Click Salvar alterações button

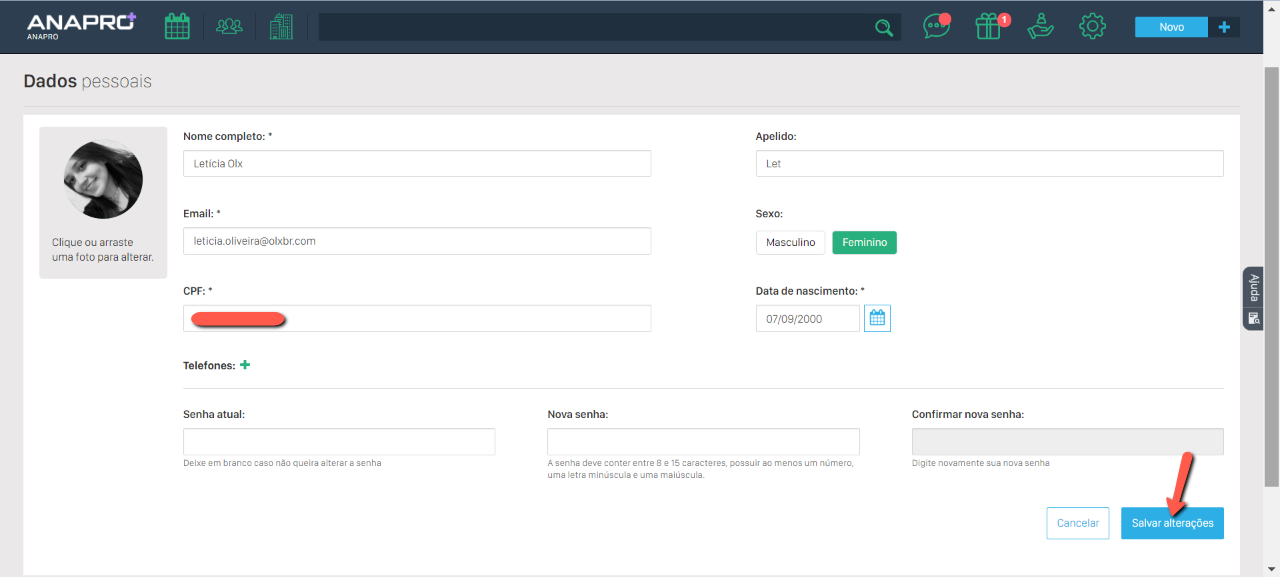1172,523
